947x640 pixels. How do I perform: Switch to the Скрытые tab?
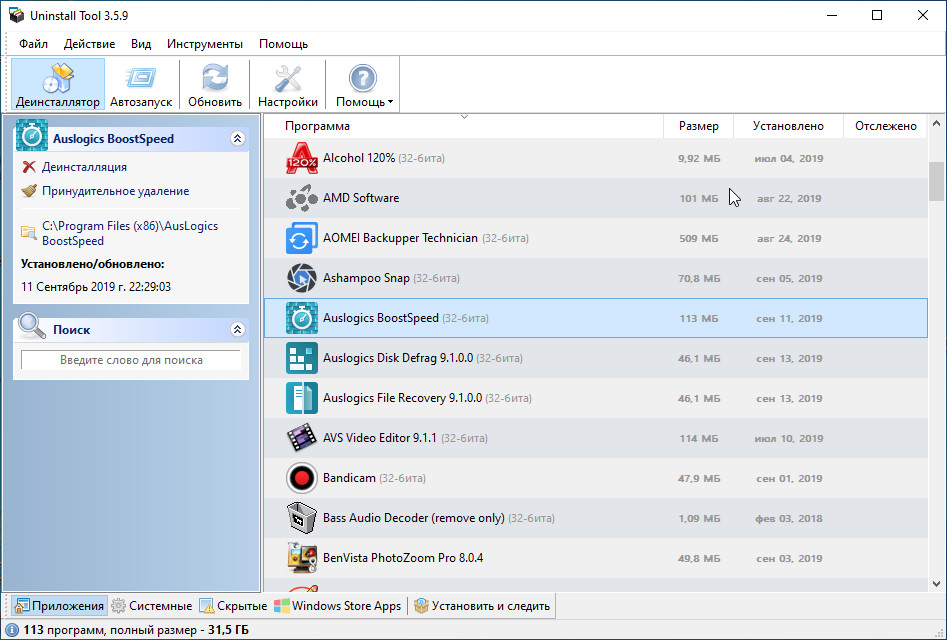tap(233, 606)
